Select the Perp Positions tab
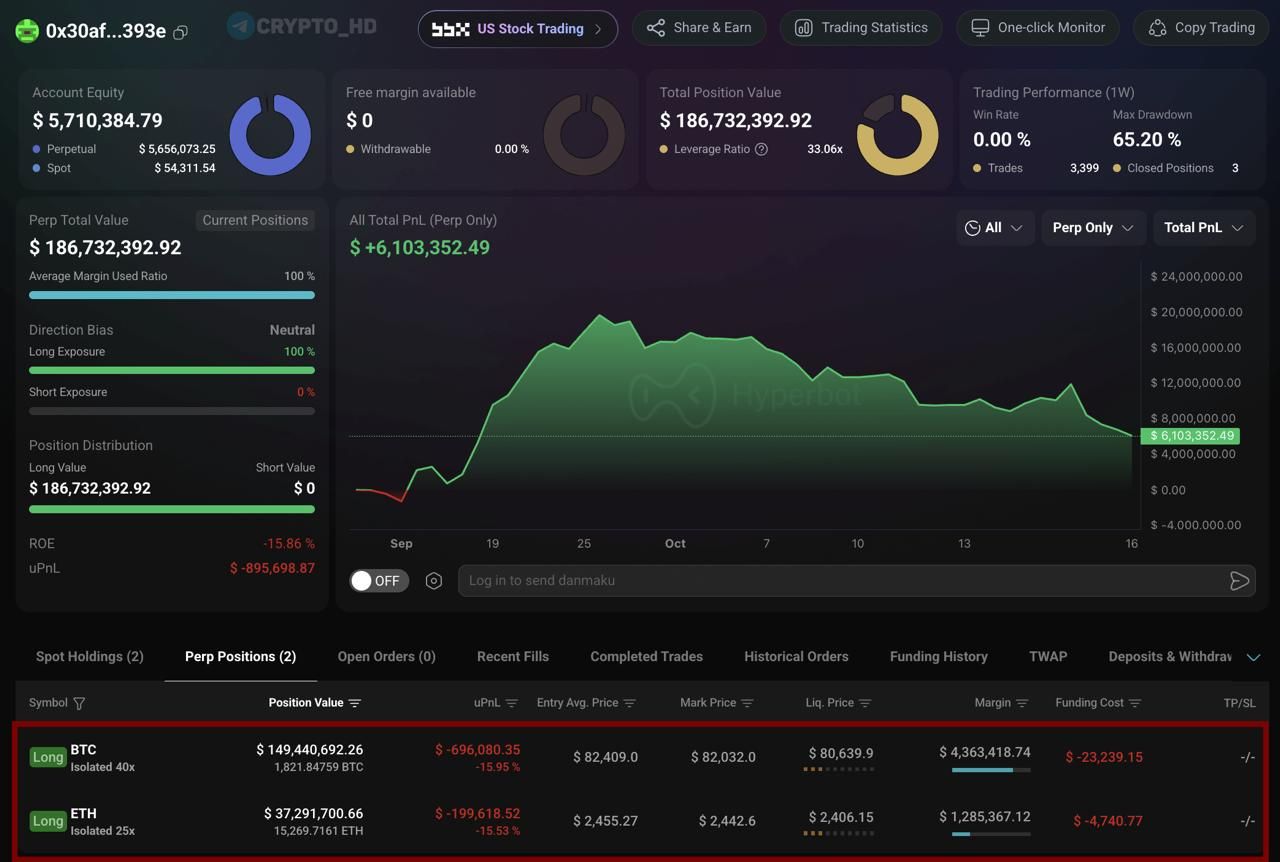 240,657
